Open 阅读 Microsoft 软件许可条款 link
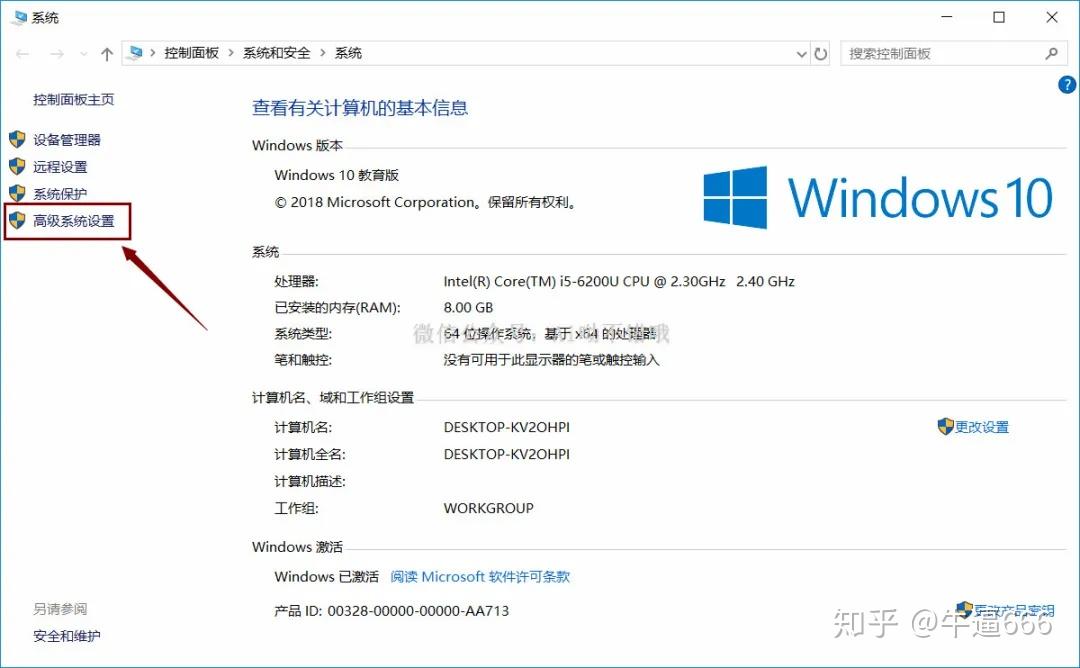1080x668 pixels. click(x=480, y=576)
